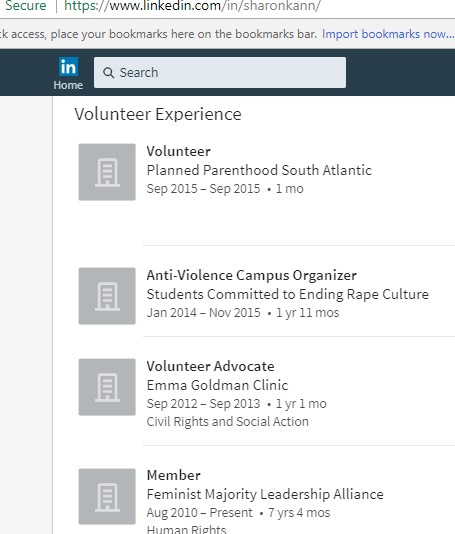
Task: Open LinkedIn Home via logo icon
Action: 68,67
